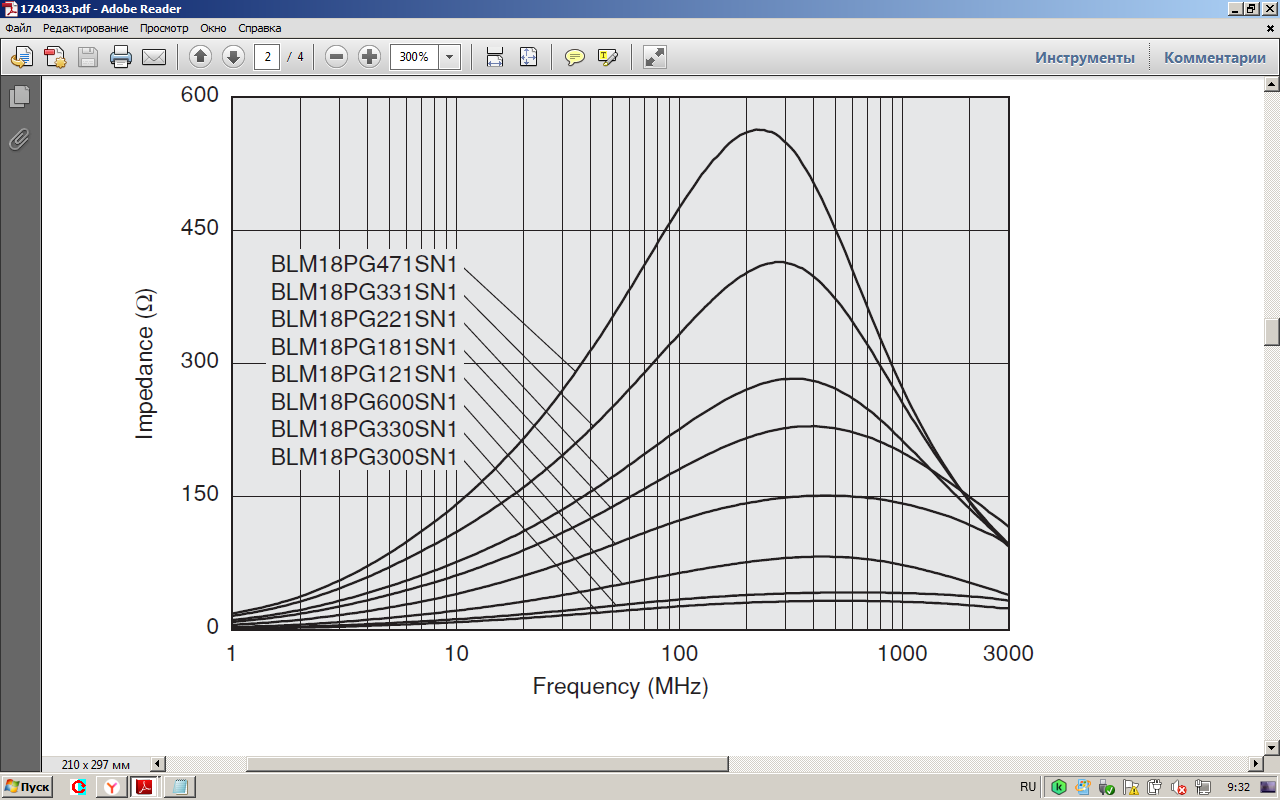1280x800 pixels.
Task: Click the 3000 frequency axis value
Action: pos(1007,654)
